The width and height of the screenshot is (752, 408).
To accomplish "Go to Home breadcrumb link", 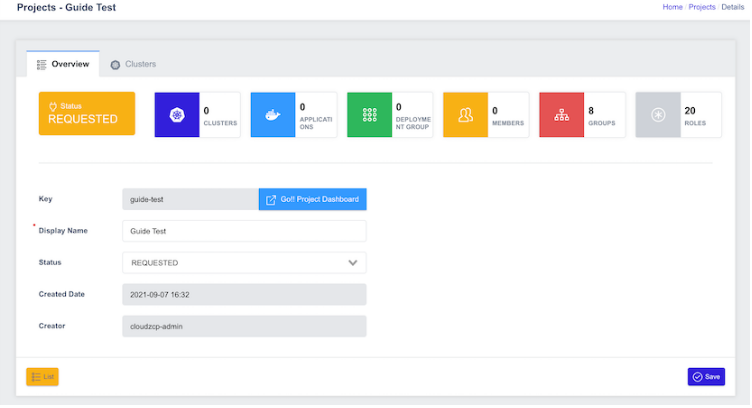I will [672, 7].
